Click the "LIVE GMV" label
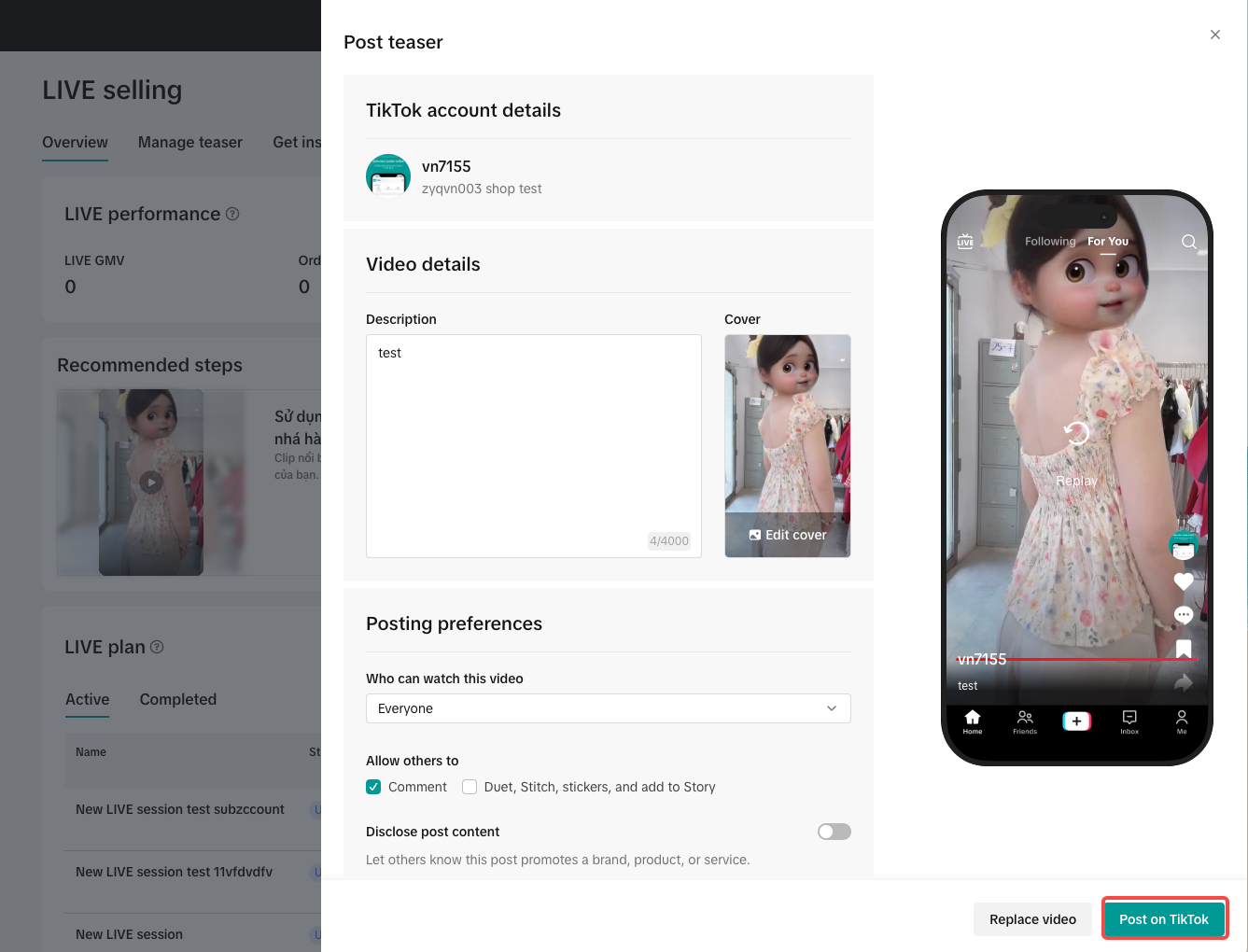Image resolution: width=1248 pixels, height=952 pixels. tap(94, 260)
